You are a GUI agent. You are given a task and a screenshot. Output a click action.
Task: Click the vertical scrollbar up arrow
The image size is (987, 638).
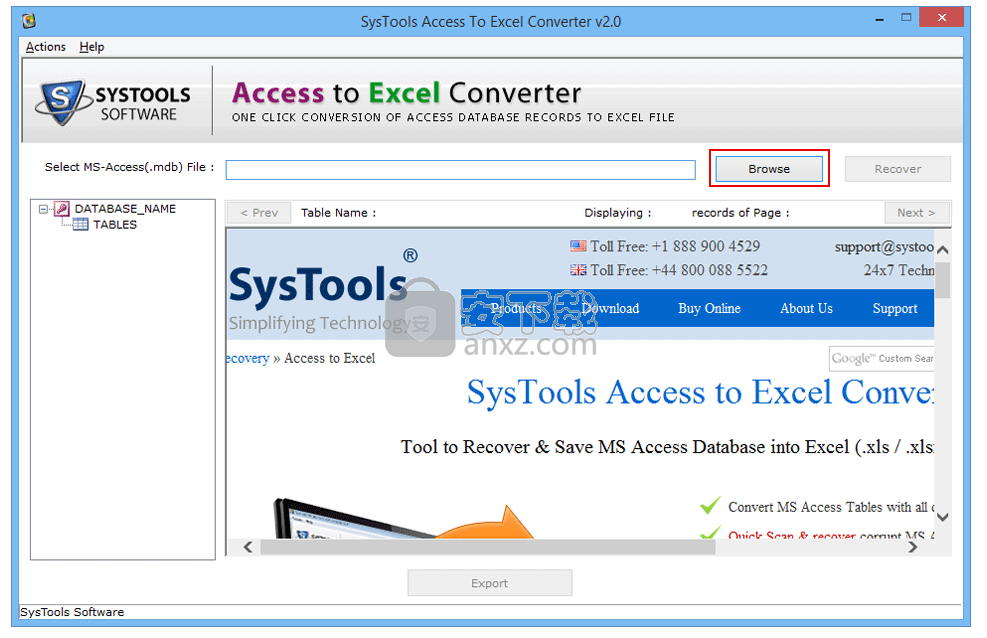coord(942,250)
